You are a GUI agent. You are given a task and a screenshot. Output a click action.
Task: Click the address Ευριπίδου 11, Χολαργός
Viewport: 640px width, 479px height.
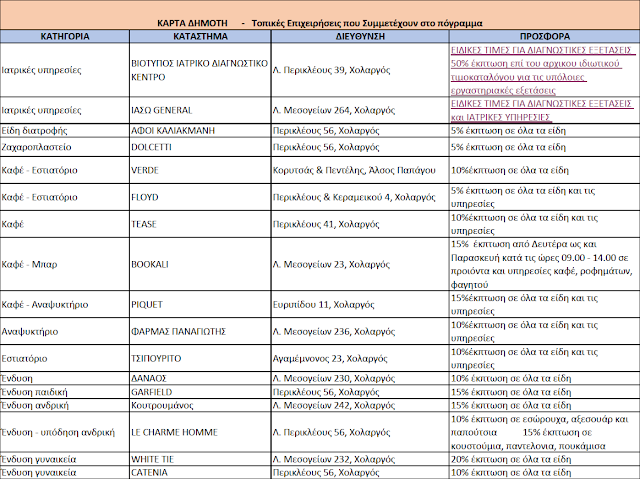tap(323, 304)
